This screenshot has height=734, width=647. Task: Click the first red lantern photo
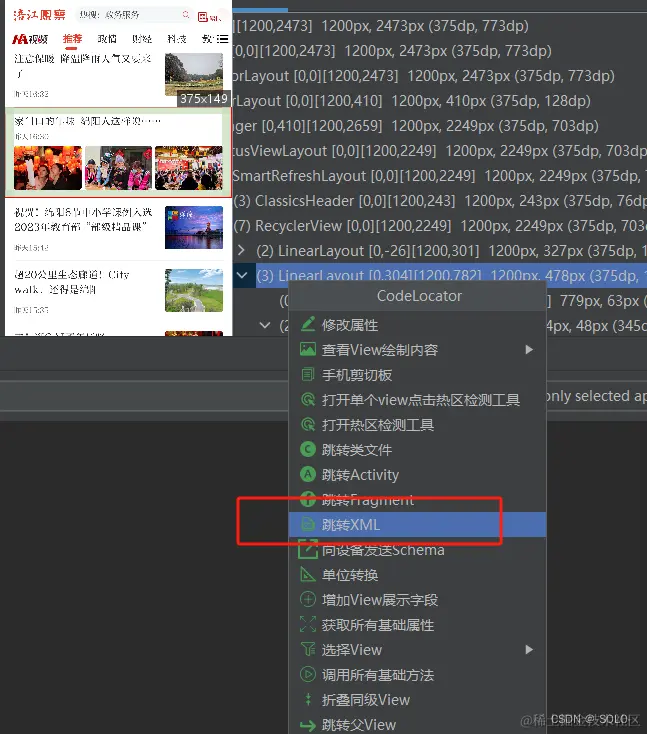(x=48, y=168)
